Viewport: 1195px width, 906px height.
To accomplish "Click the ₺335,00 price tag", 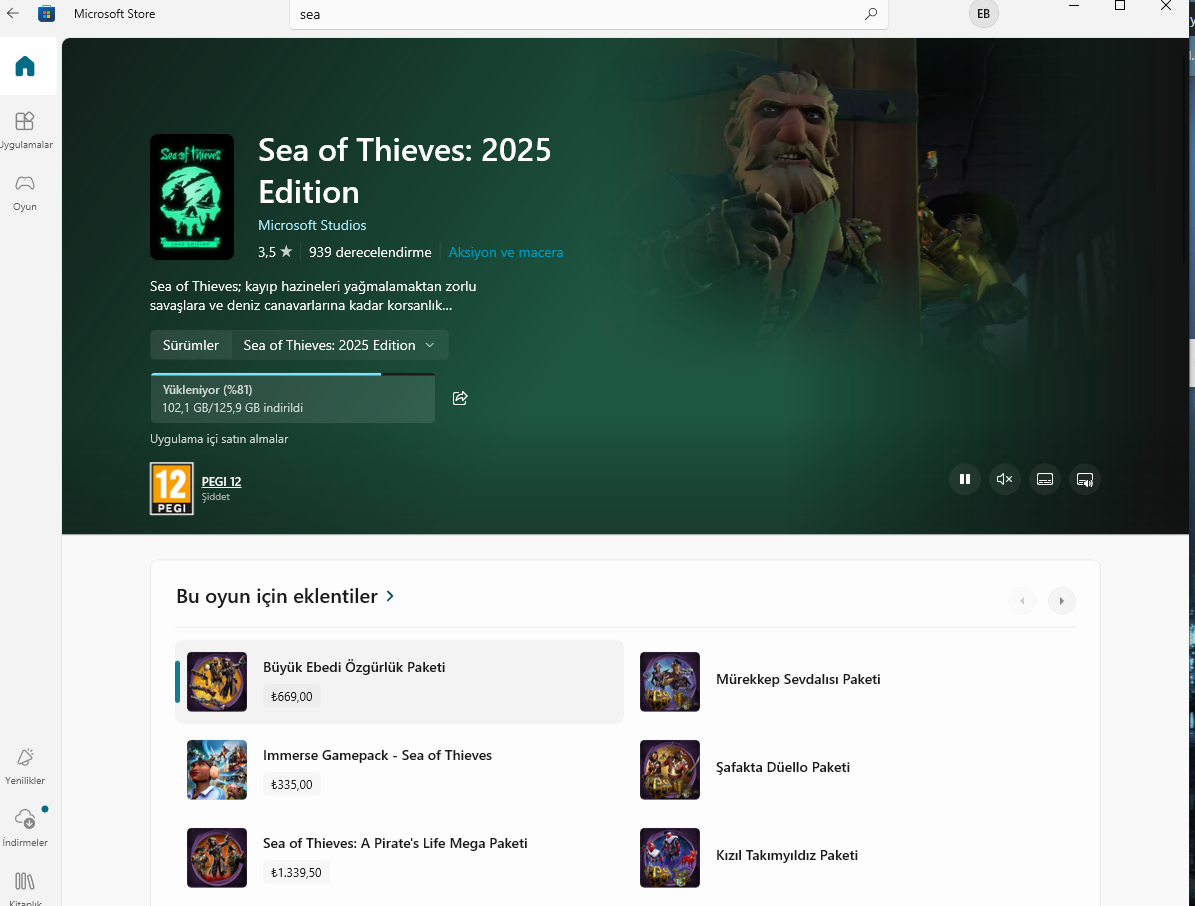I will click(x=292, y=784).
